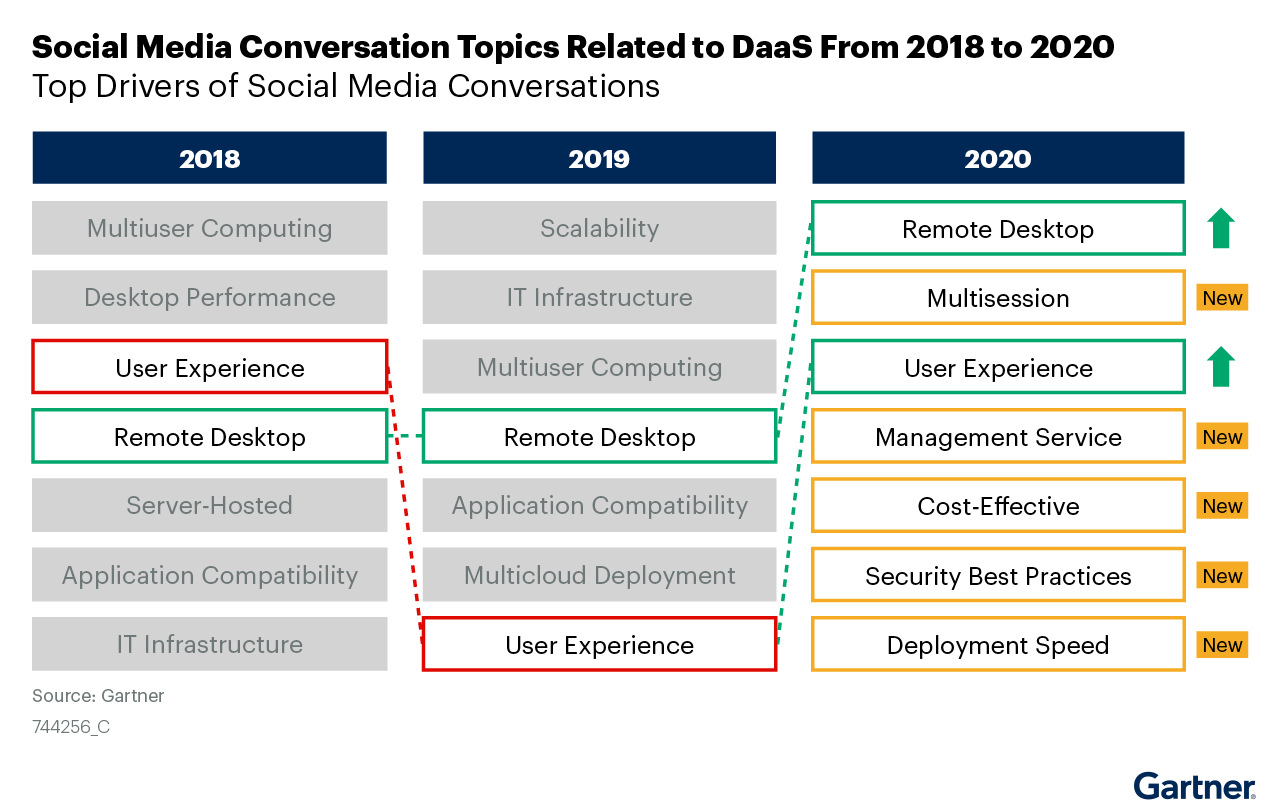
Task: Click the Gartner logo
Action: coord(1194,786)
